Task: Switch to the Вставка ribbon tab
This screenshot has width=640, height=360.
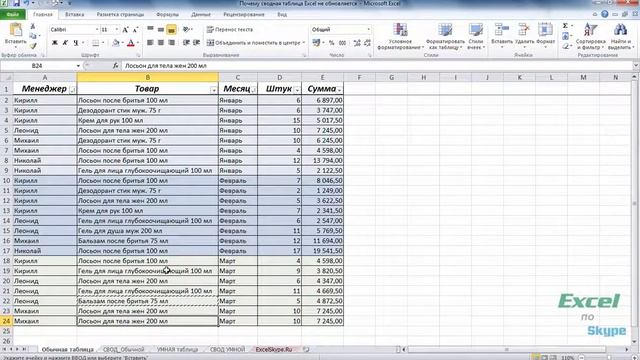Action: [x=75, y=14]
